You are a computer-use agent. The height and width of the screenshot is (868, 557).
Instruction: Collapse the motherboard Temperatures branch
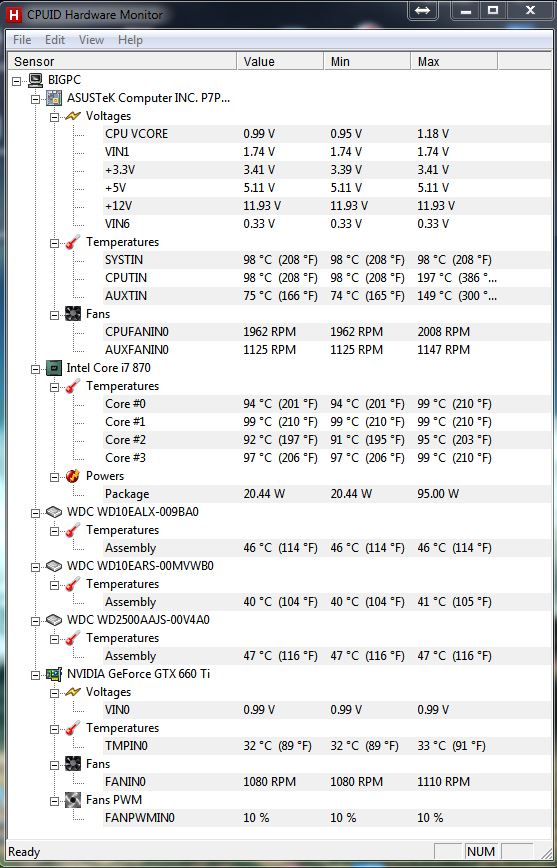click(x=54, y=243)
